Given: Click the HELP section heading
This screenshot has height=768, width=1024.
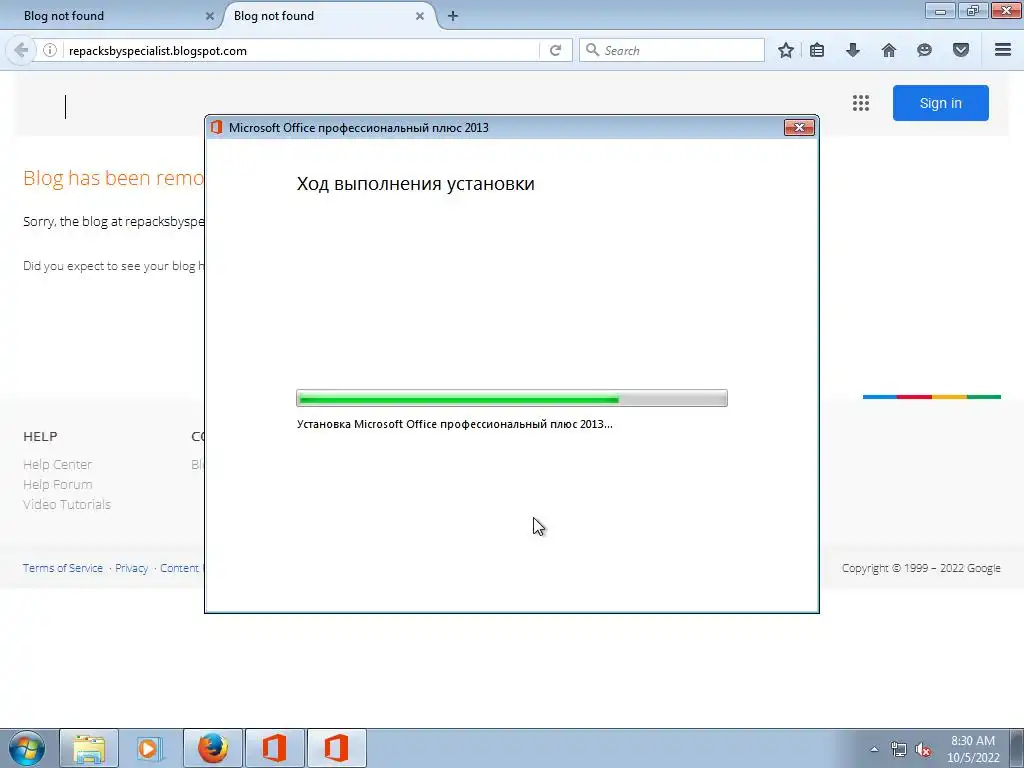Looking at the screenshot, I should (x=40, y=436).
